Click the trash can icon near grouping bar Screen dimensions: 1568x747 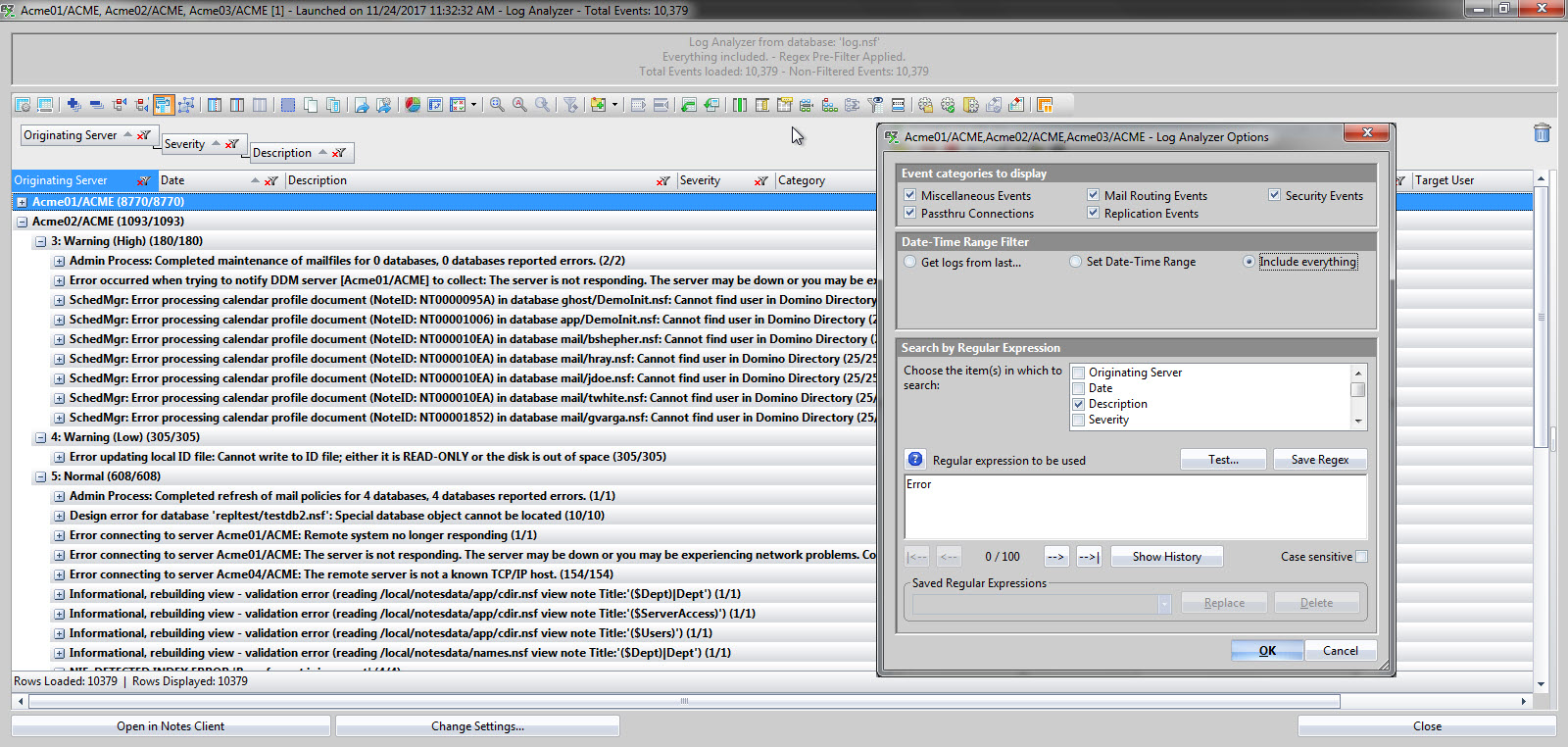click(x=1542, y=133)
